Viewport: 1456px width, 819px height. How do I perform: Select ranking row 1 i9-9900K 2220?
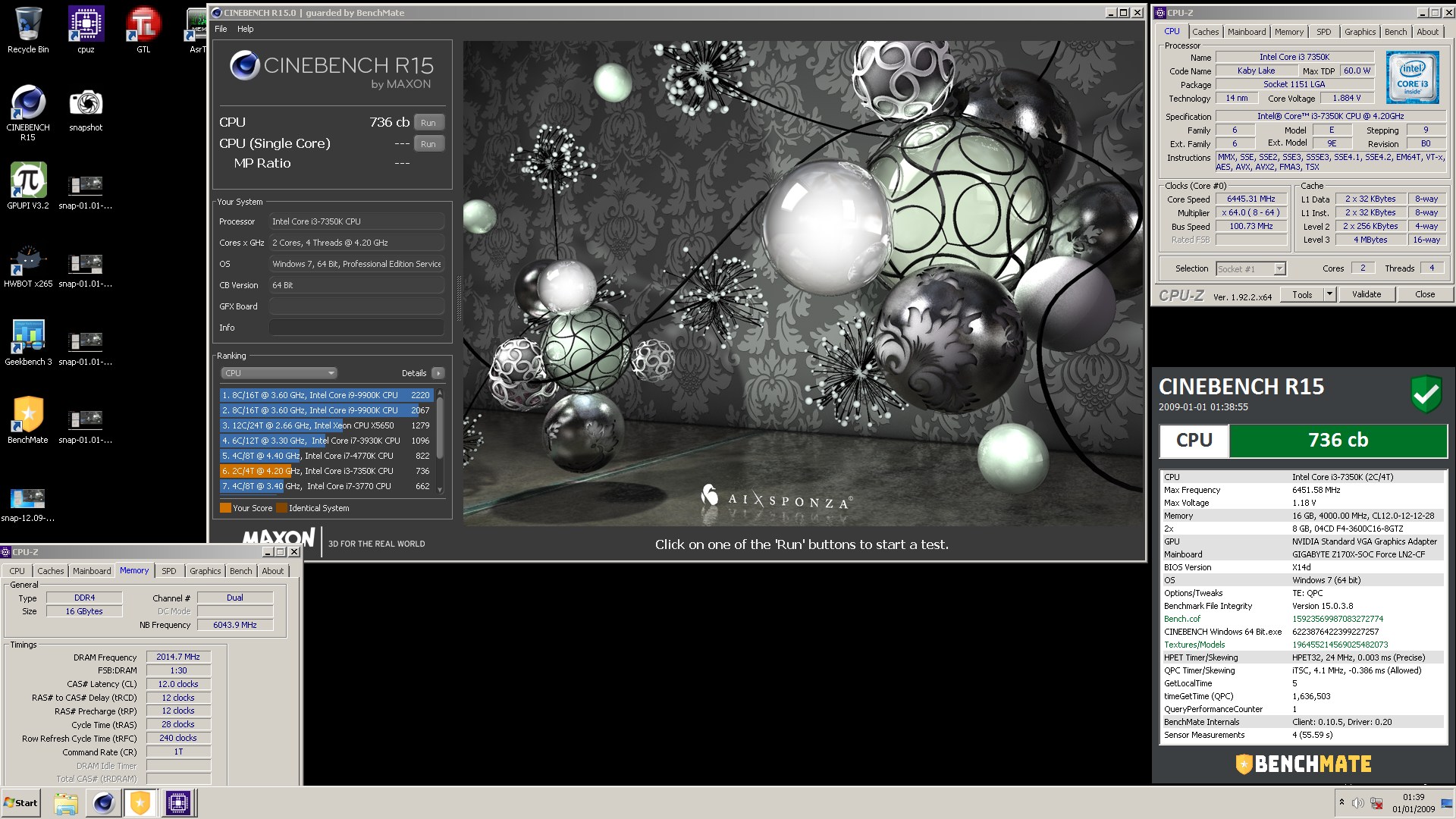pyautogui.click(x=326, y=395)
